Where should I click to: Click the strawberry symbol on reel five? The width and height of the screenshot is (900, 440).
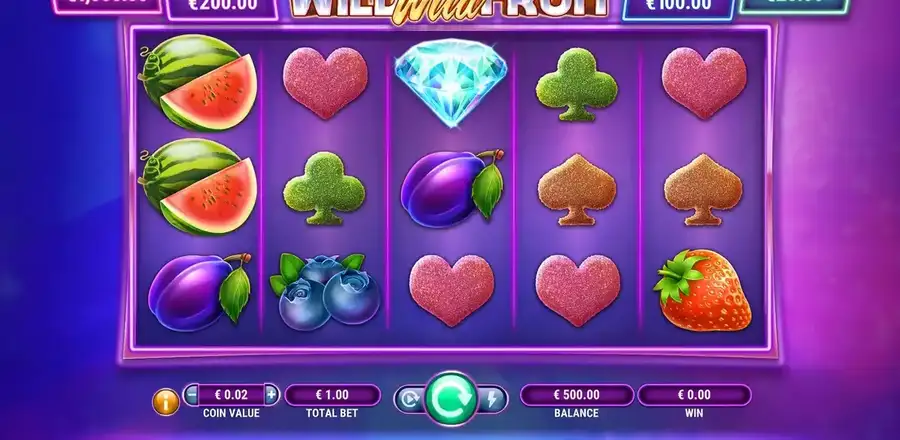pyautogui.click(x=703, y=290)
